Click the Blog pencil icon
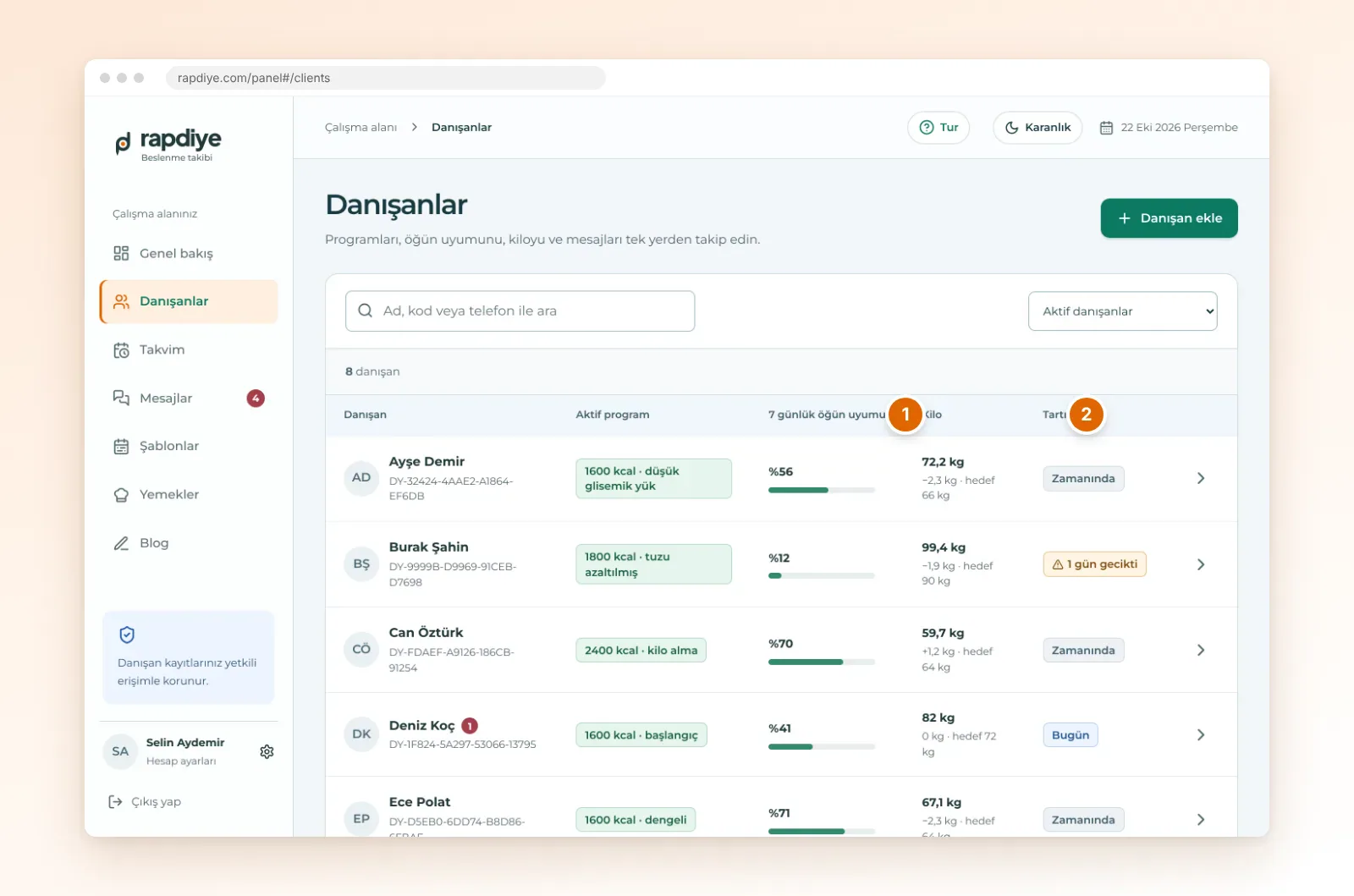 pyautogui.click(x=121, y=543)
